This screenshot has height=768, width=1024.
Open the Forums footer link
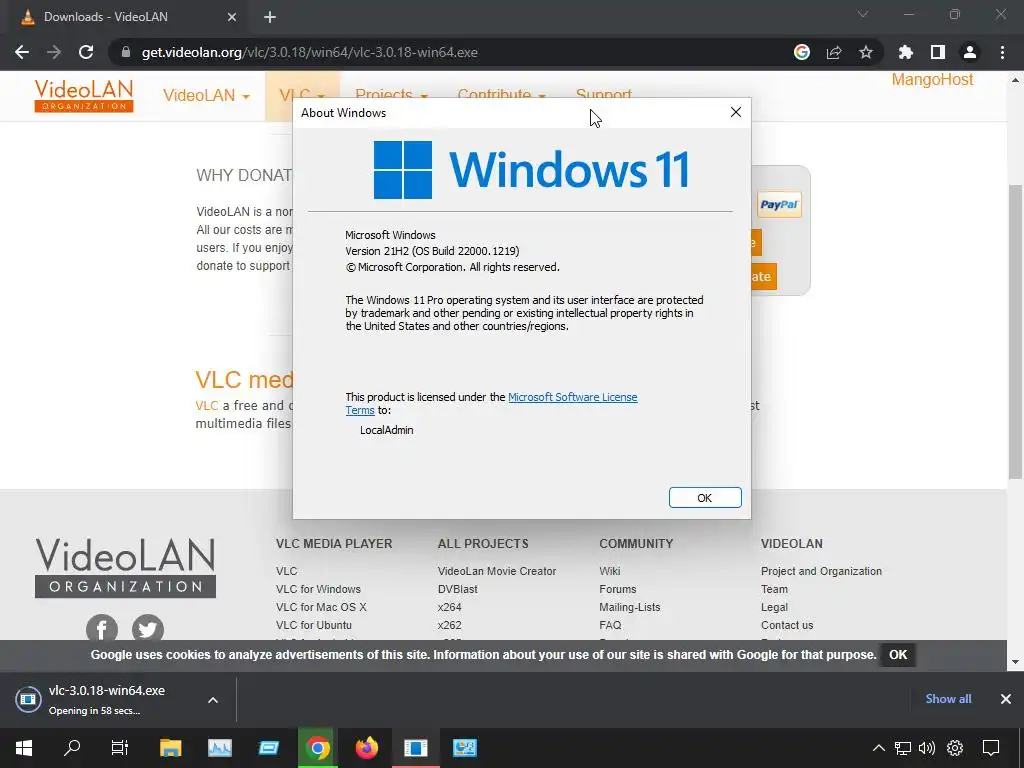618,589
